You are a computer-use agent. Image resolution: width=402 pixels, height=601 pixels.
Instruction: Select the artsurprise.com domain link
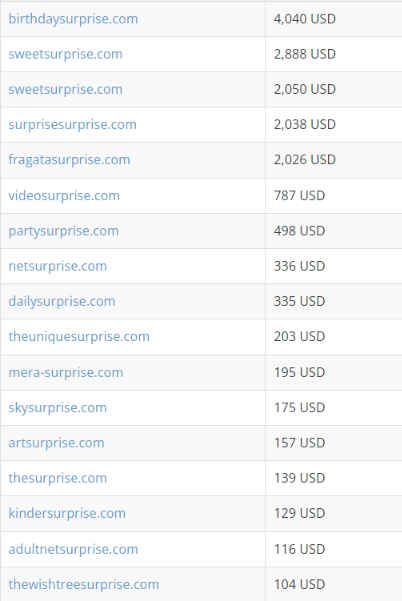56,443
